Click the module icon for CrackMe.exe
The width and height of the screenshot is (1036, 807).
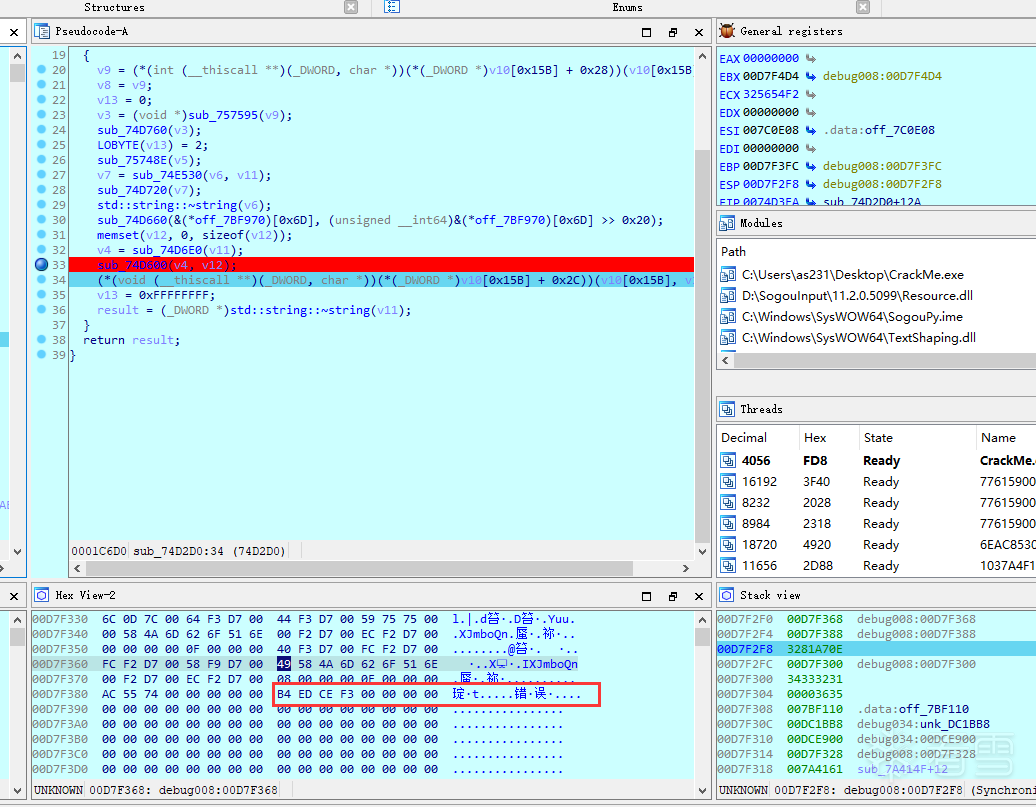tap(728, 274)
